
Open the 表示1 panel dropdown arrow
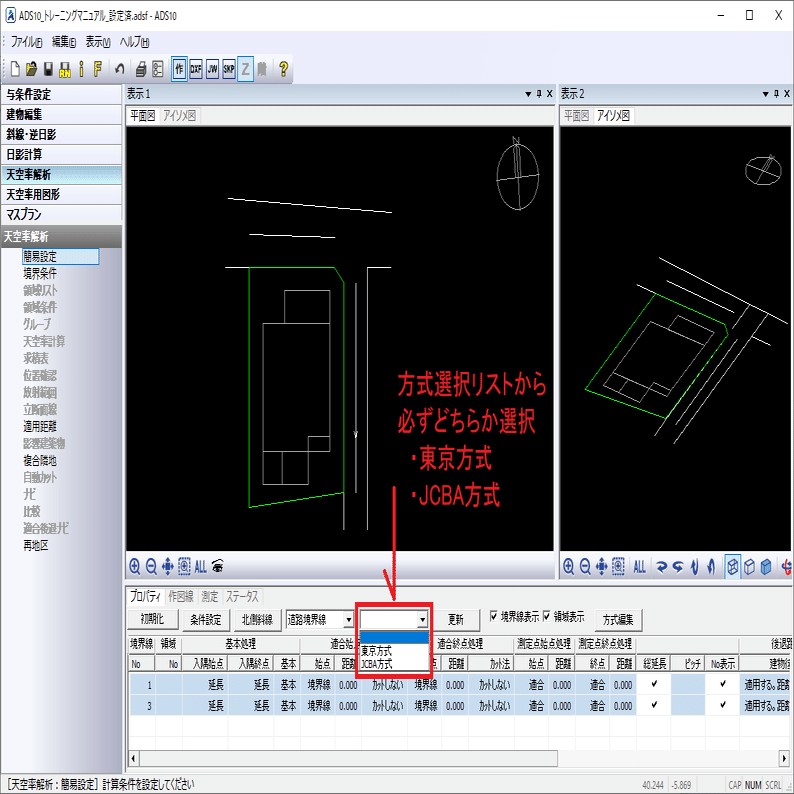click(528, 94)
